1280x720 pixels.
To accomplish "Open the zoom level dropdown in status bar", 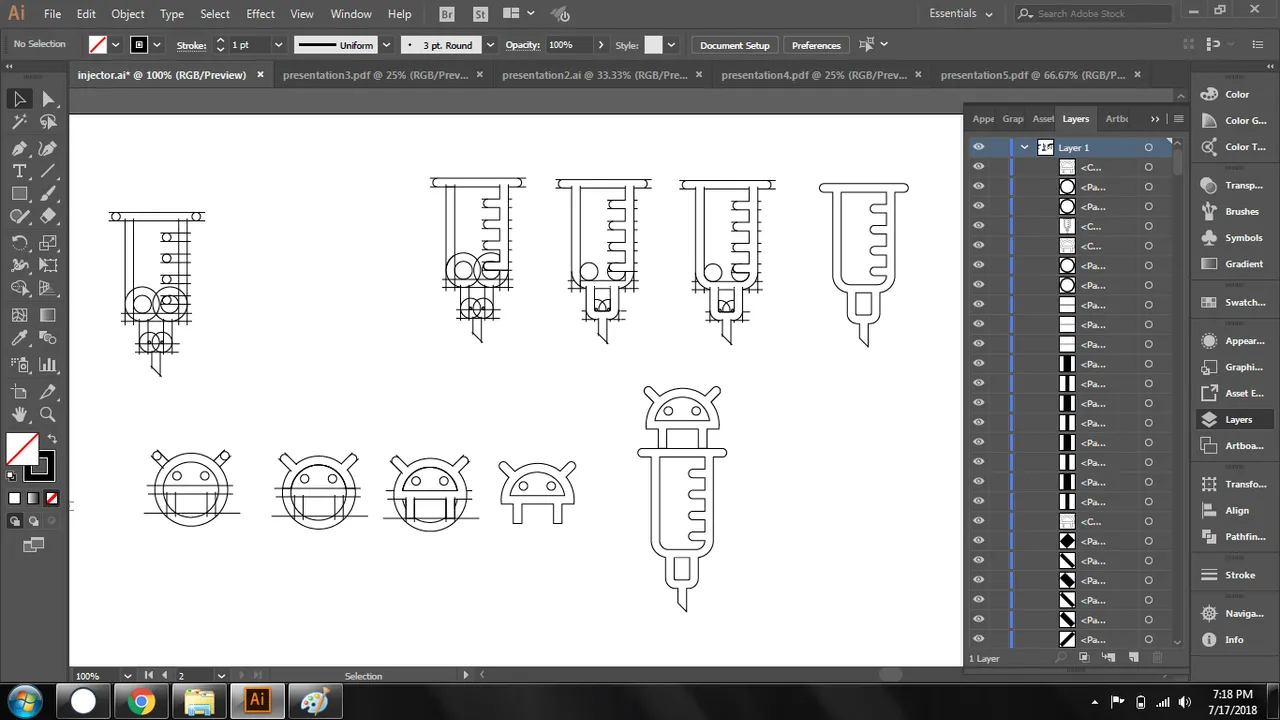I will click(x=127, y=676).
